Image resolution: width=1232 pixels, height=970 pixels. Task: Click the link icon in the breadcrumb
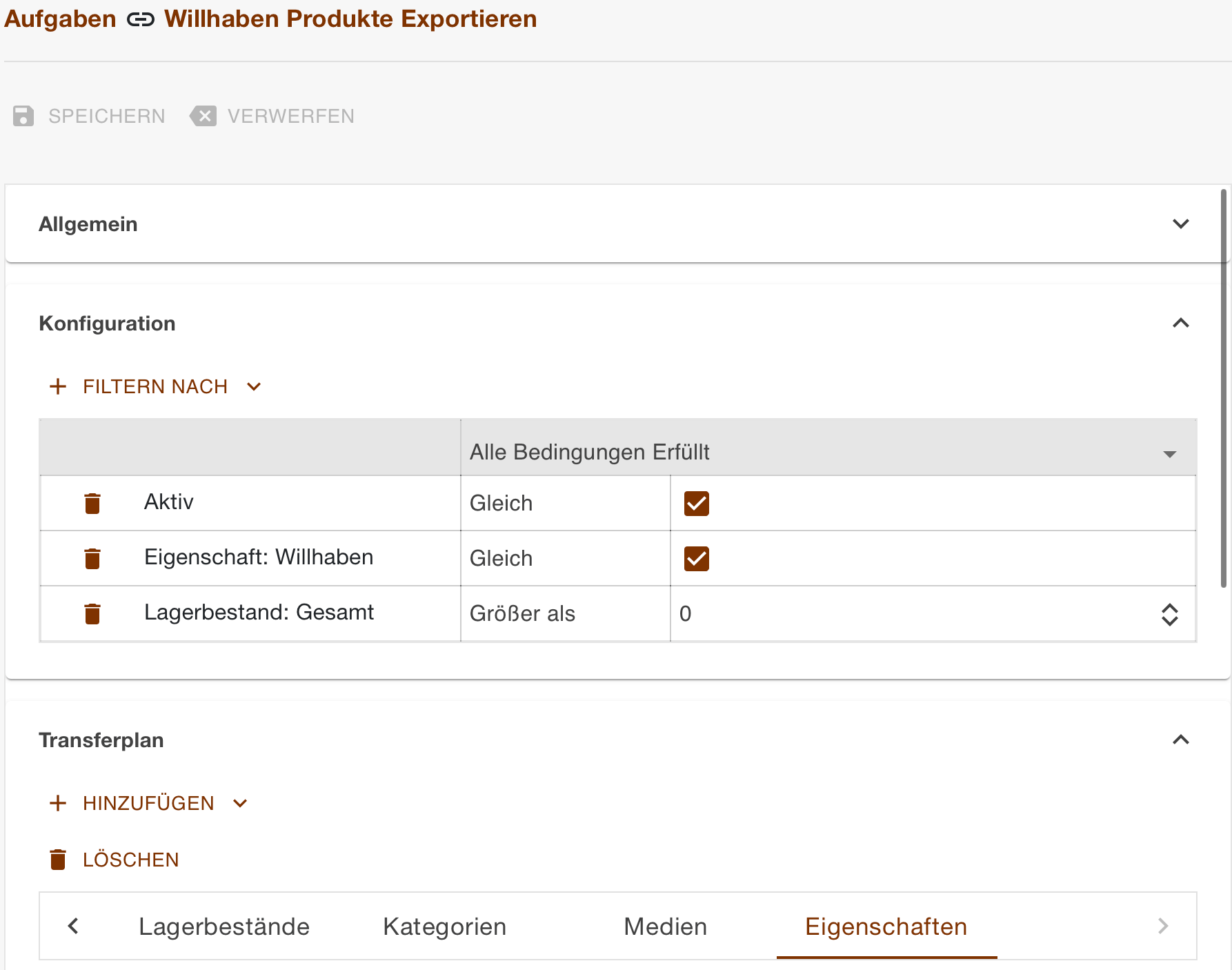pos(140,19)
